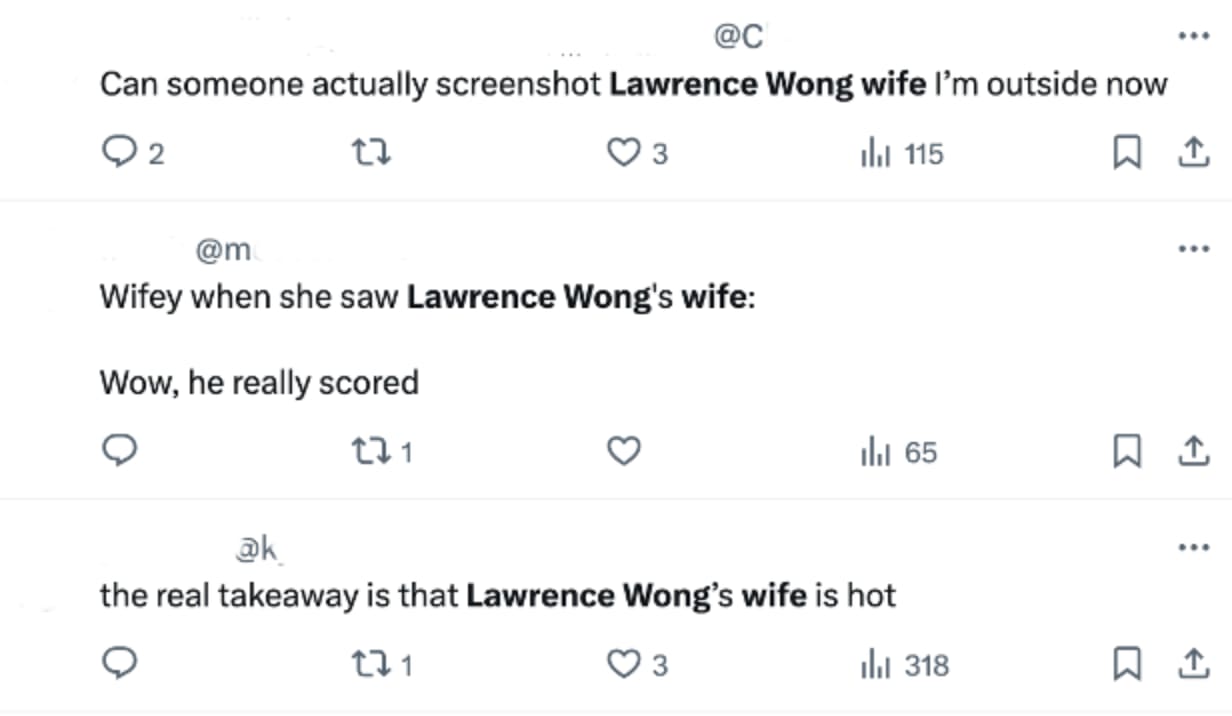Reply to the 'real takeaway' tweet
The width and height of the screenshot is (1232, 716).
[x=119, y=664]
